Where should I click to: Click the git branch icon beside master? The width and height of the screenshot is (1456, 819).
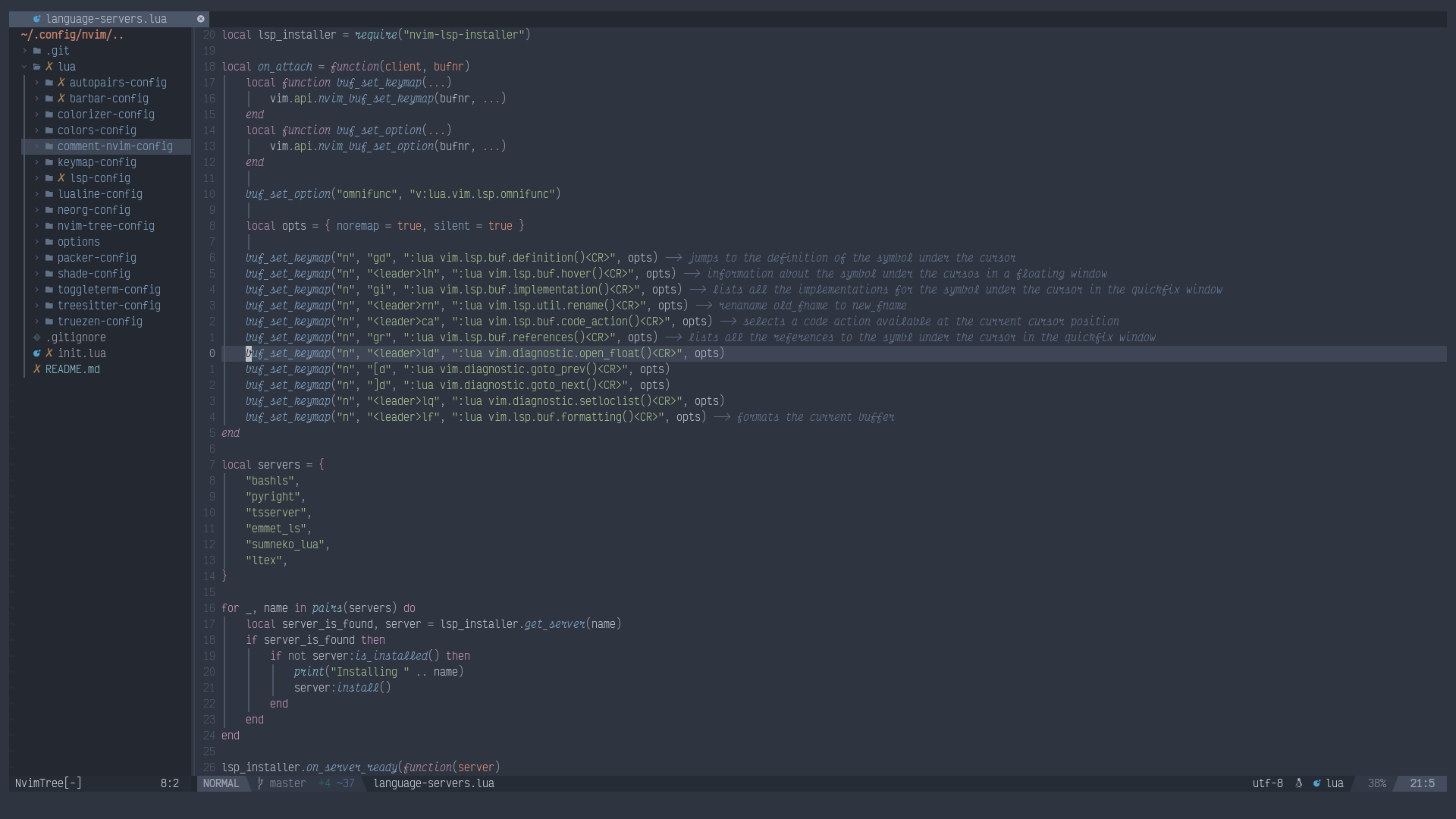coord(260,783)
